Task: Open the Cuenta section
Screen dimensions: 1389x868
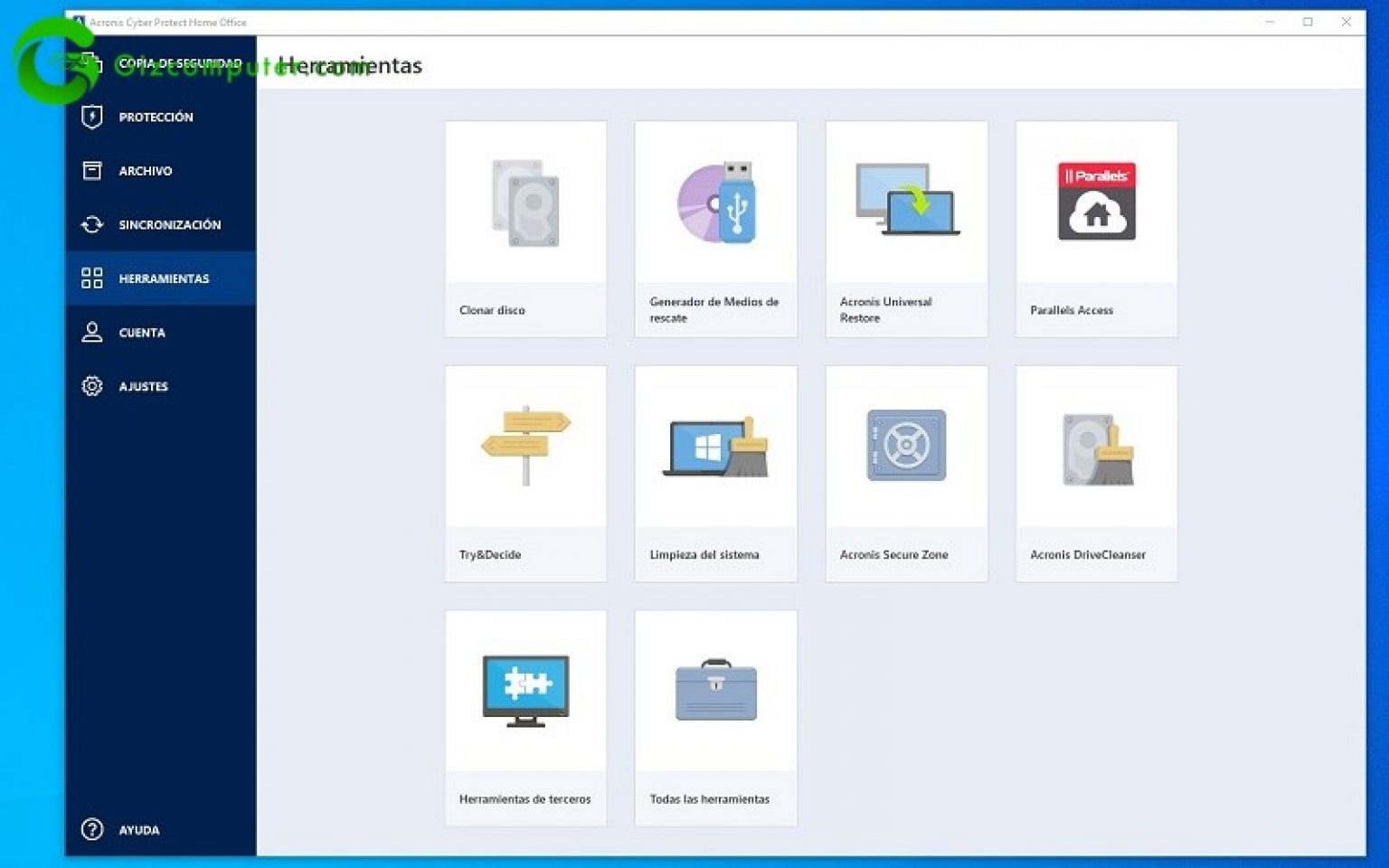Action: point(161,332)
